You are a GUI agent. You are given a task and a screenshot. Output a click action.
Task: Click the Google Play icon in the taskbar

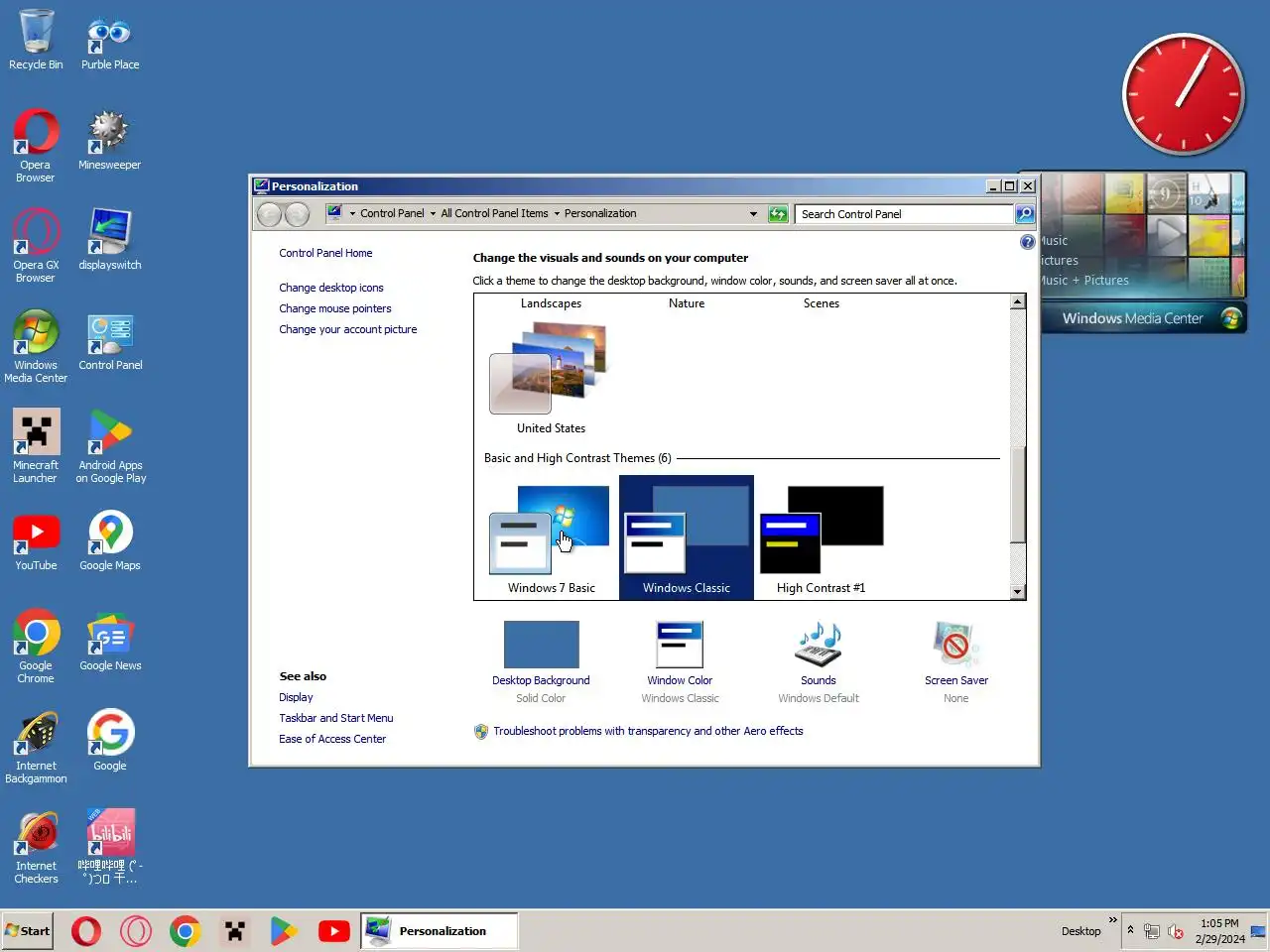point(285,931)
